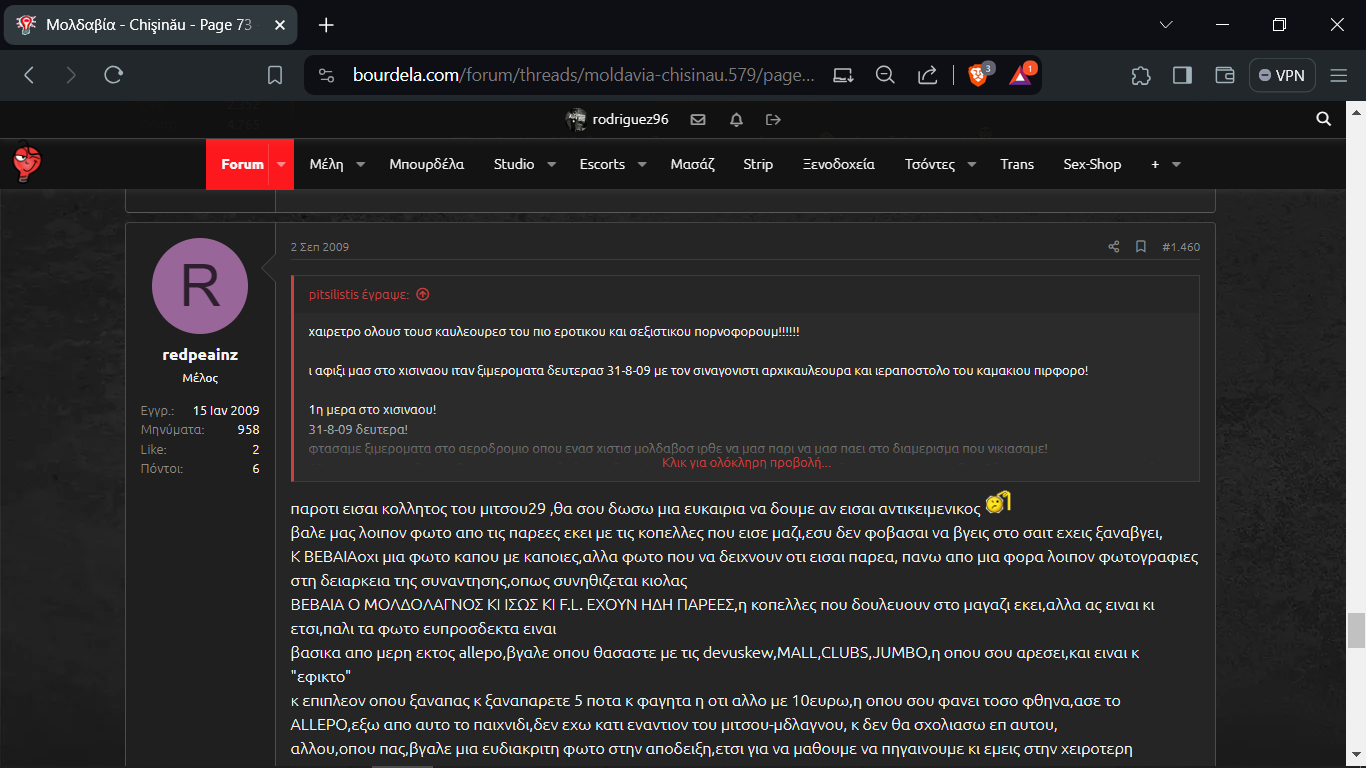
Task: Open the inbox envelope icon
Action: (698, 119)
